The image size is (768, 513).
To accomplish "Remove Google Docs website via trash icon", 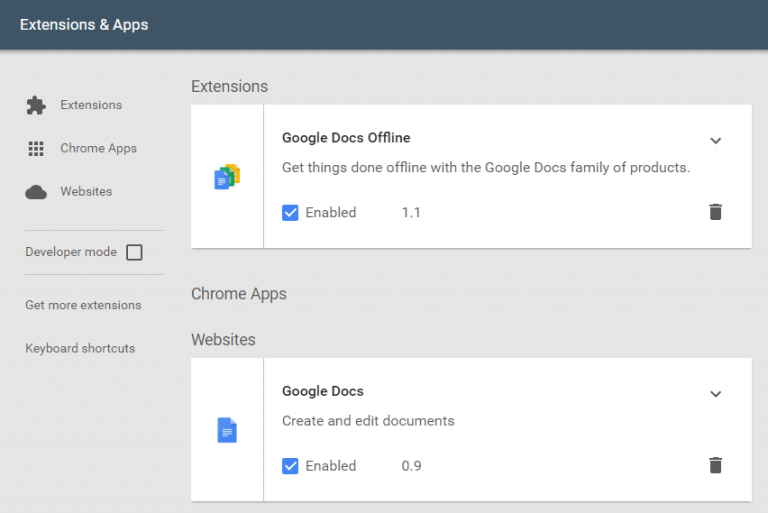I will click(716, 465).
